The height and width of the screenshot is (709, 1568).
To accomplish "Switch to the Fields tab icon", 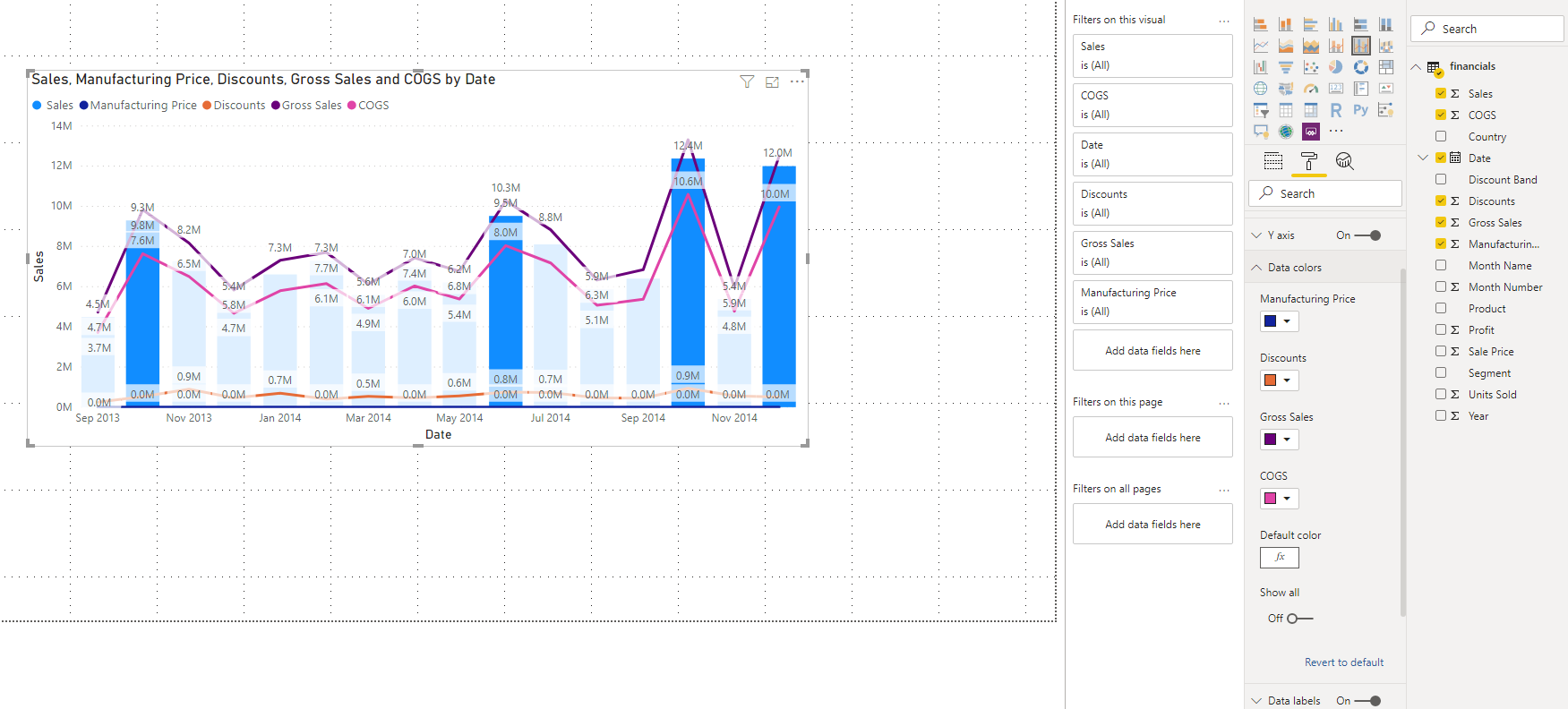I will click(x=1273, y=161).
